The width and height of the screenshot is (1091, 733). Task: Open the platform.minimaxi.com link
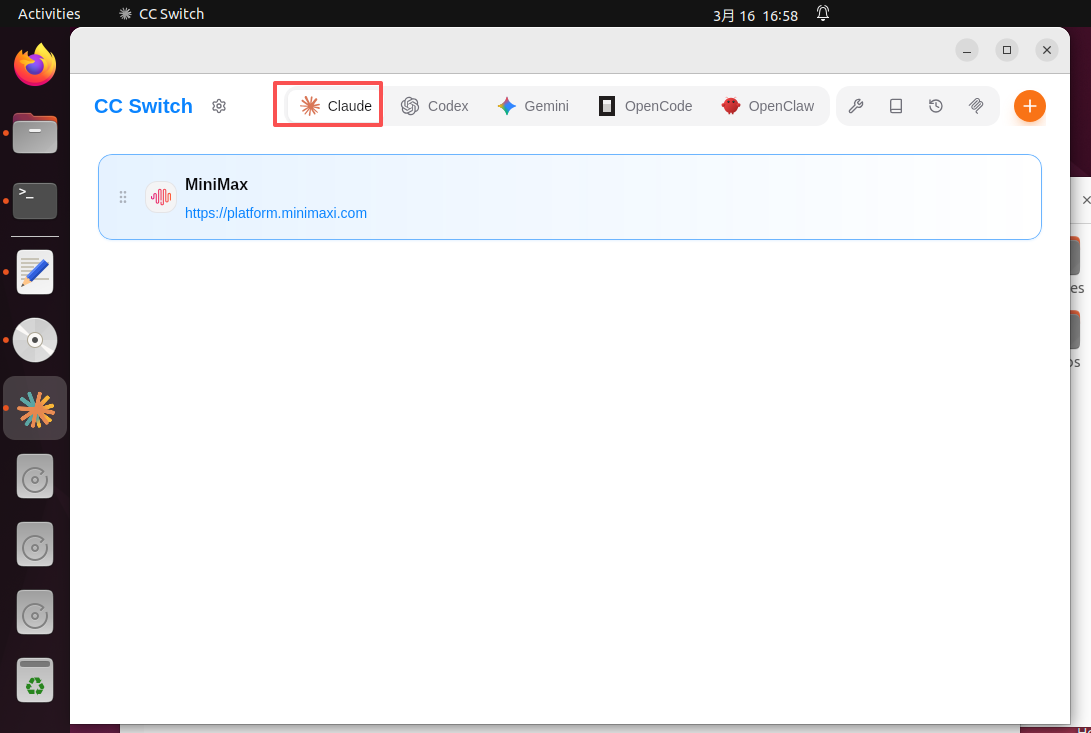[x=276, y=213]
